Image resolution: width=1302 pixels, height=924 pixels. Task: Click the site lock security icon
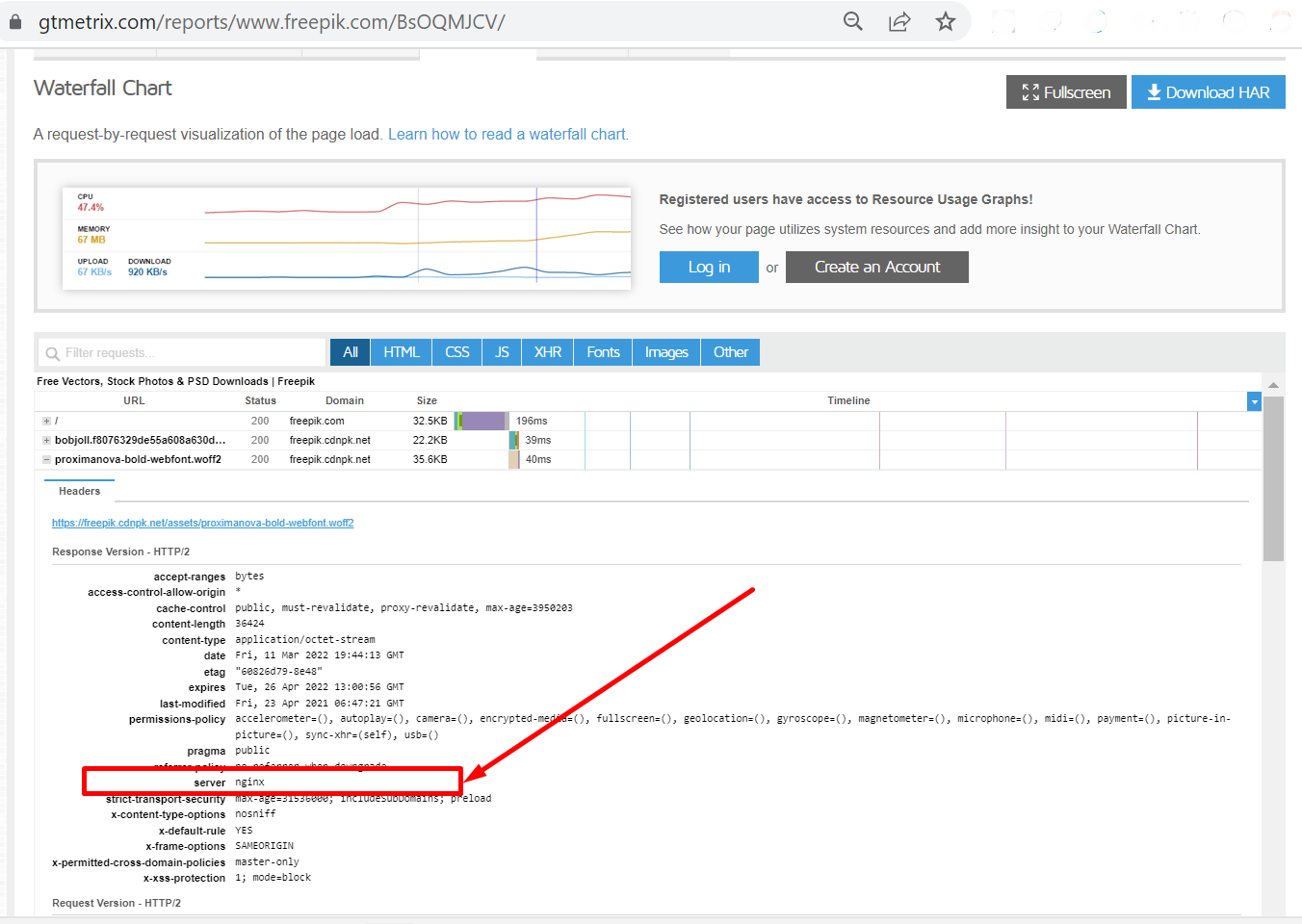click(15, 21)
